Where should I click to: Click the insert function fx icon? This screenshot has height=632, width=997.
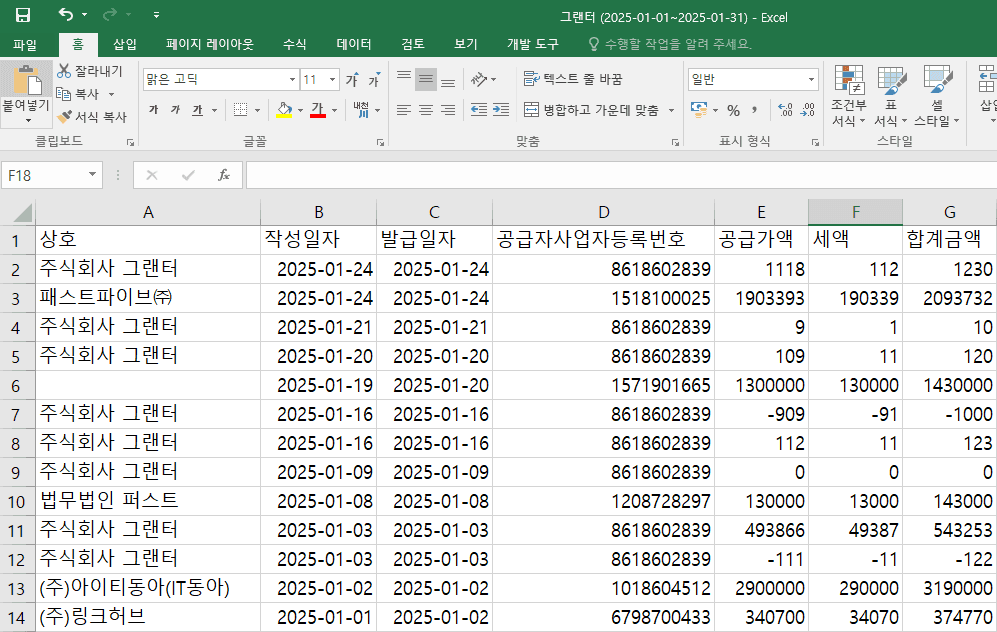(223, 175)
